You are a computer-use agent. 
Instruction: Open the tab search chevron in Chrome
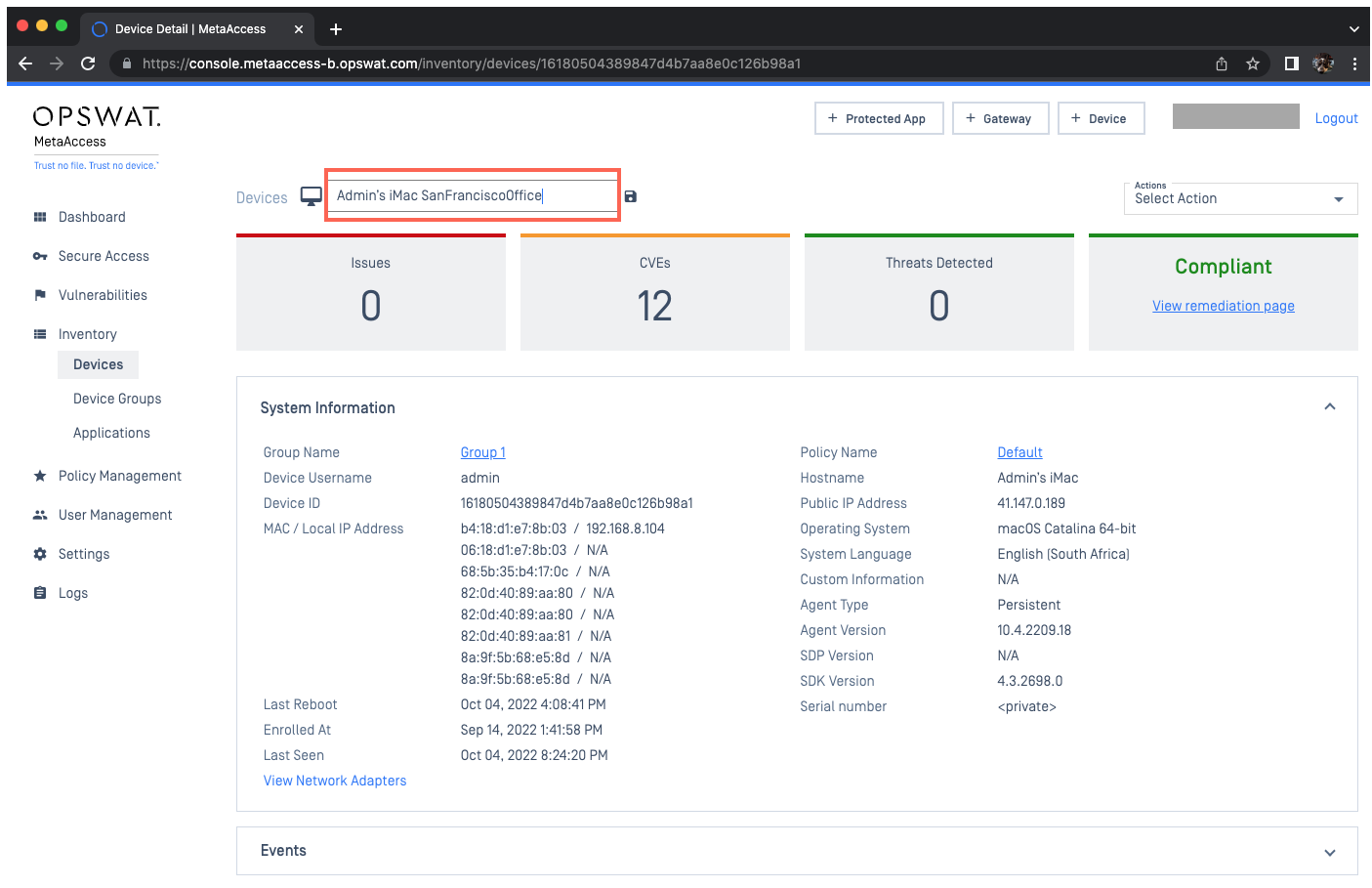(x=1354, y=29)
